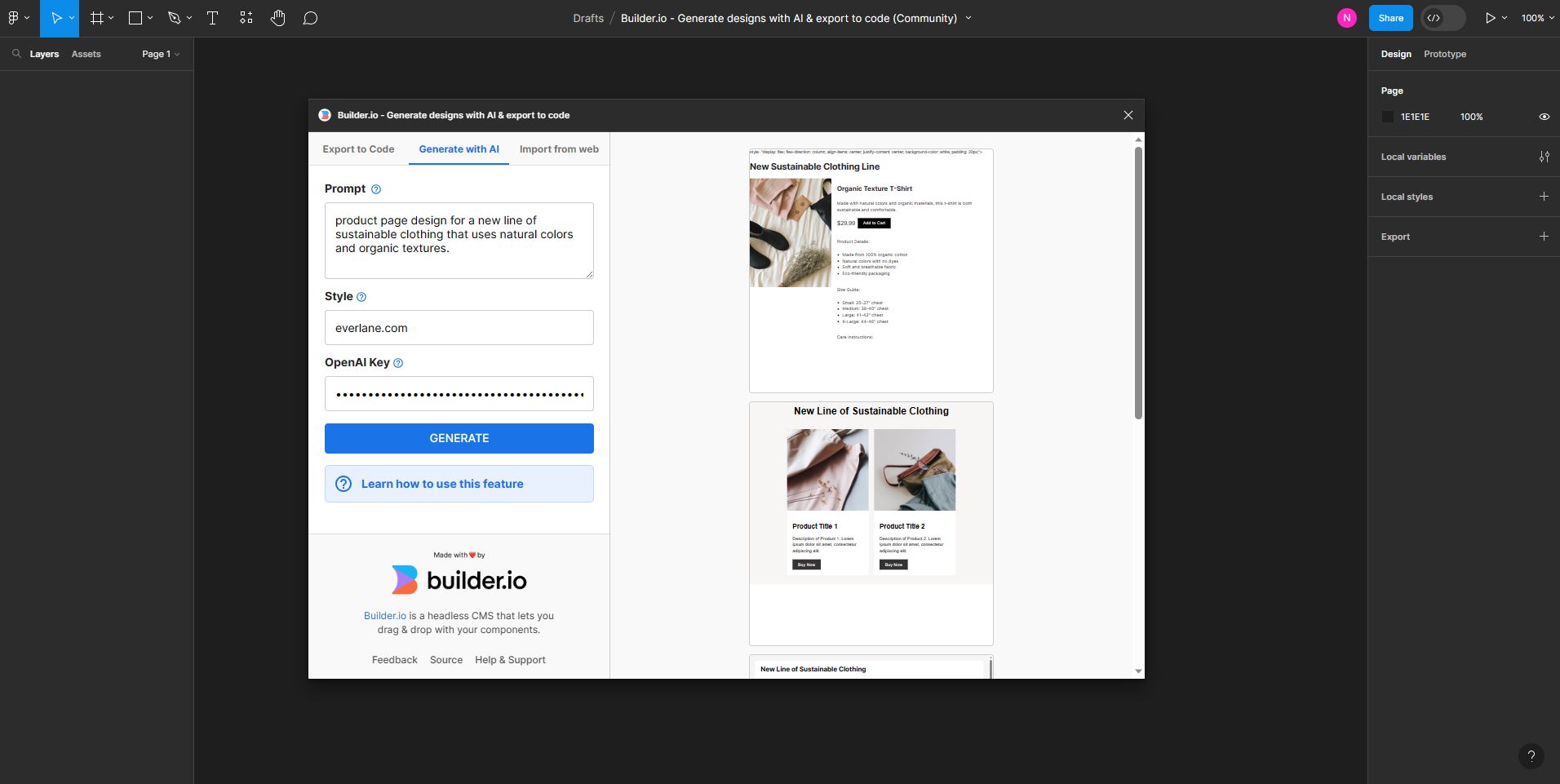Open the Layers tab
1560x784 pixels.
[44, 54]
